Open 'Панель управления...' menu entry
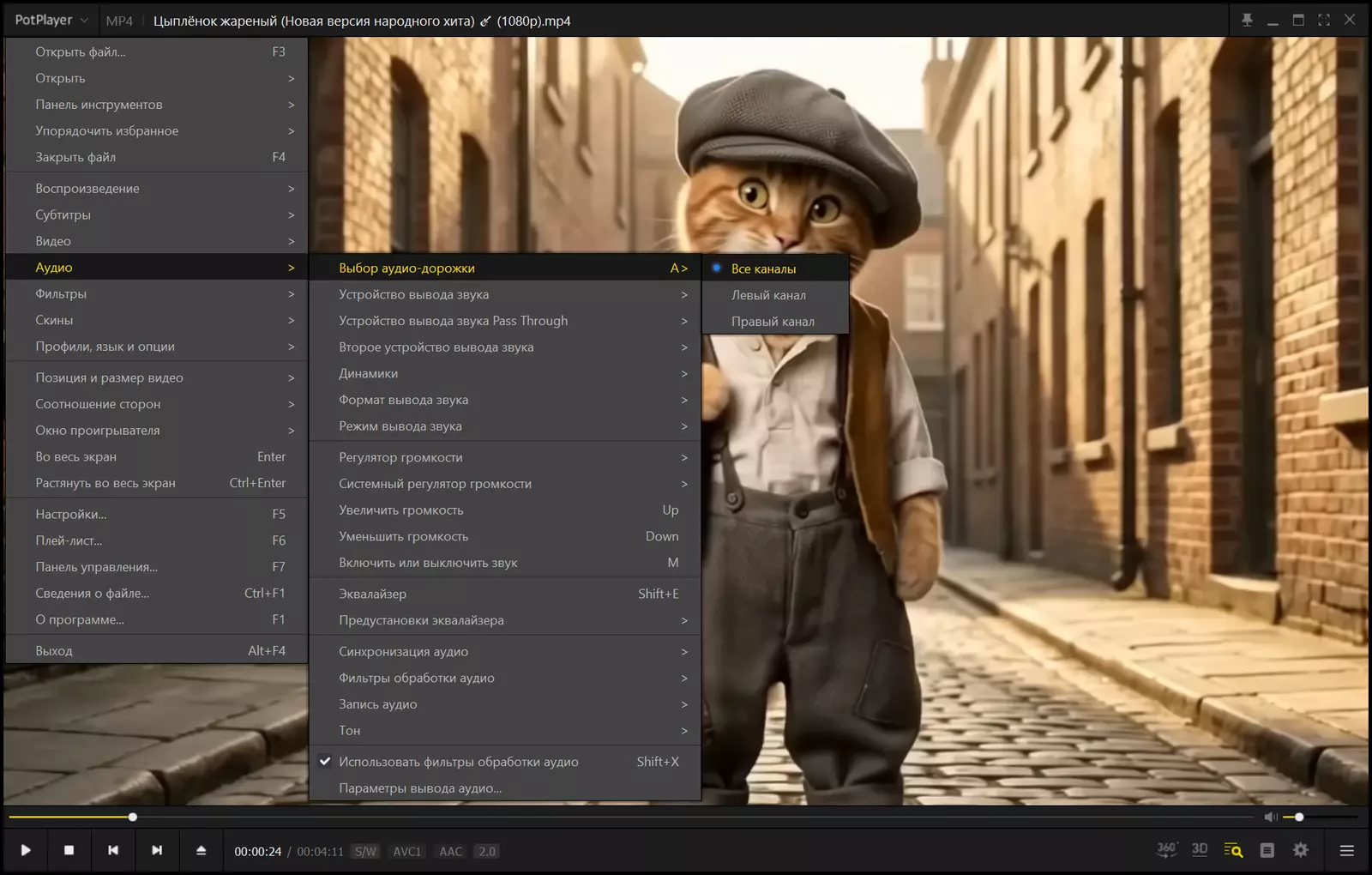Viewport: 1372px width, 875px height. click(x=157, y=567)
